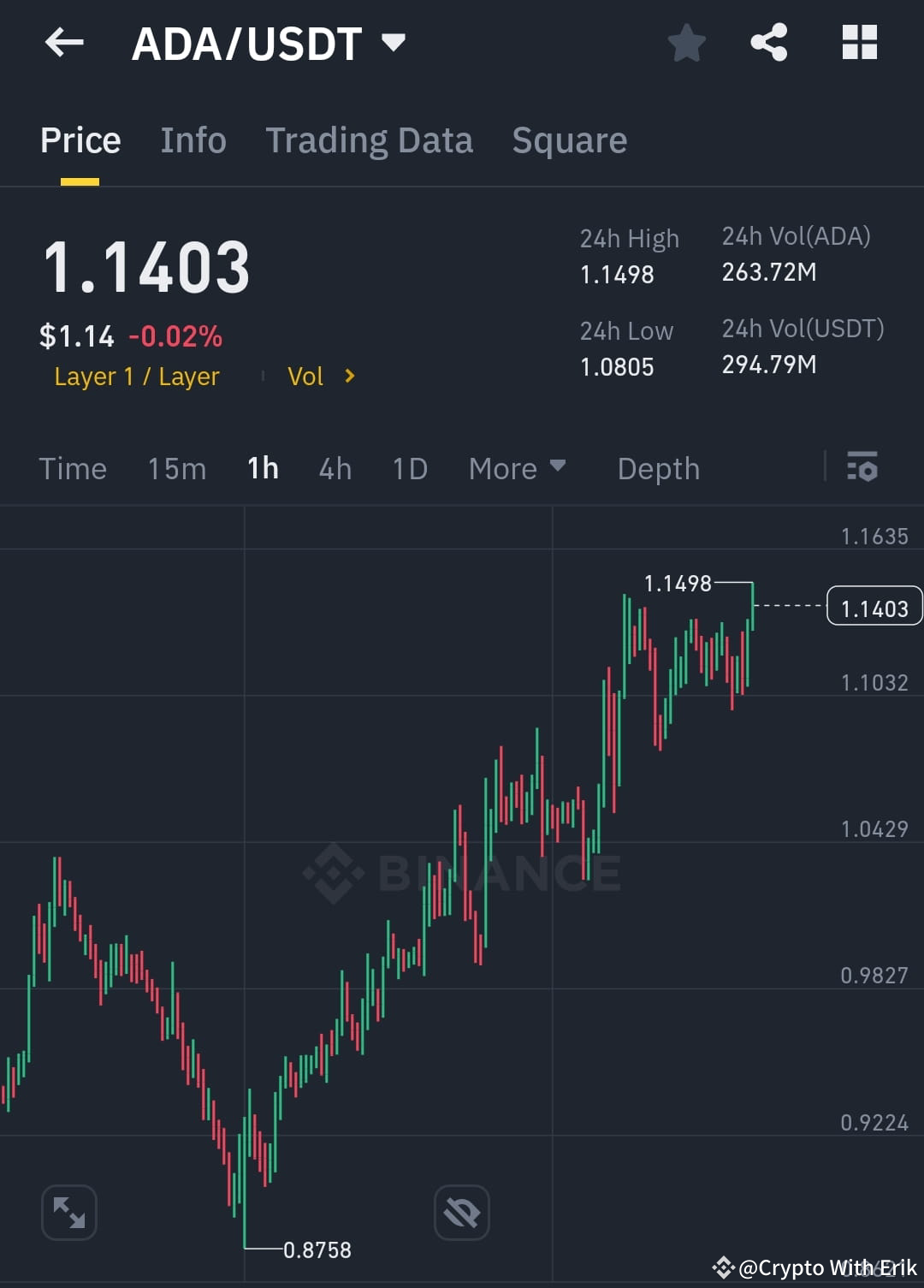The height and width of the screenshot is (1288, 924).
Task: Enter fullscreen chart mode
Action: coord(68,1213)
